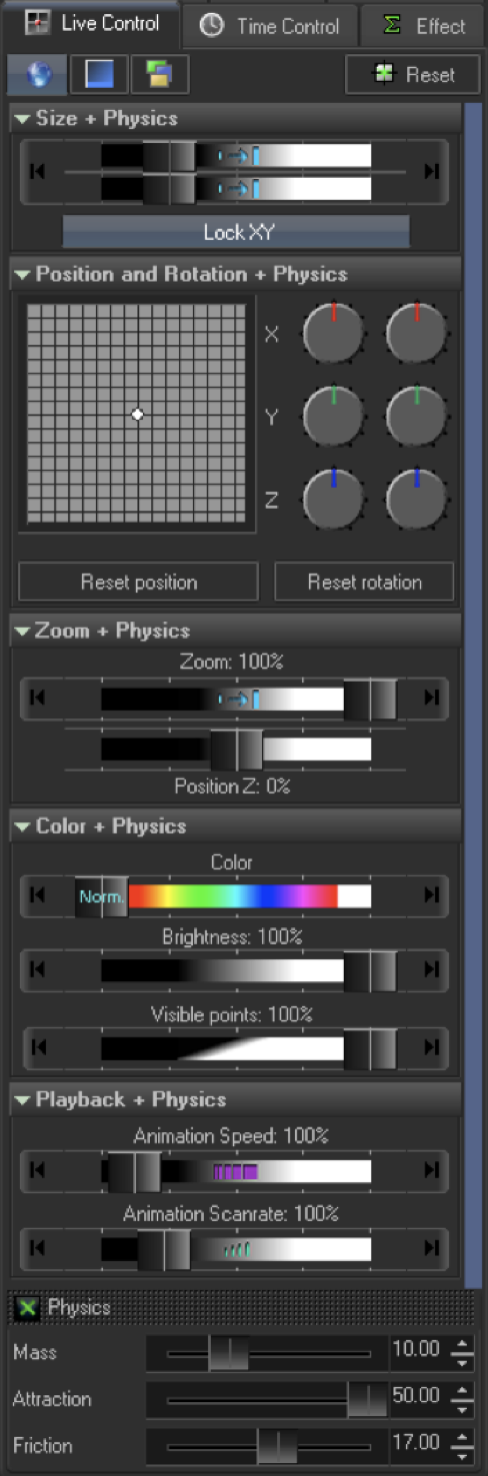Click the Friction slider track
The image size is (488, 1476).
[x=267, y=1446]
